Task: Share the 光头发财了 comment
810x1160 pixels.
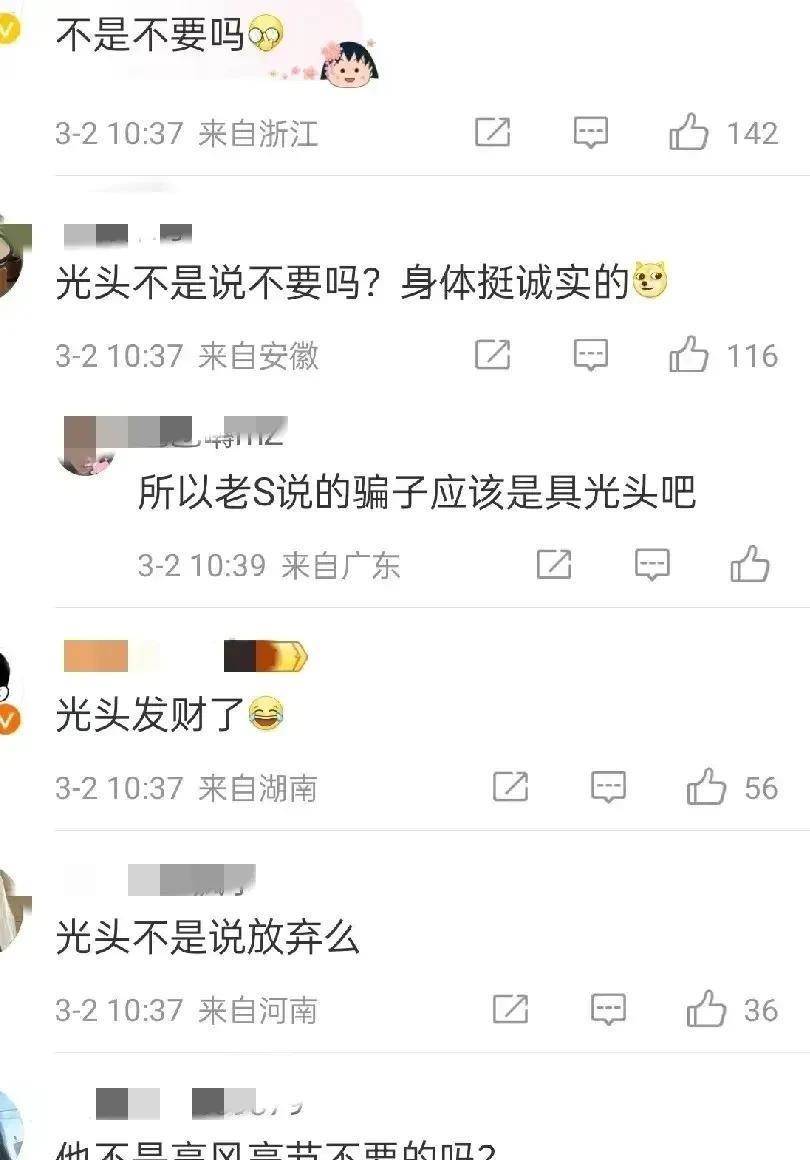Action: tap(510, 787)
